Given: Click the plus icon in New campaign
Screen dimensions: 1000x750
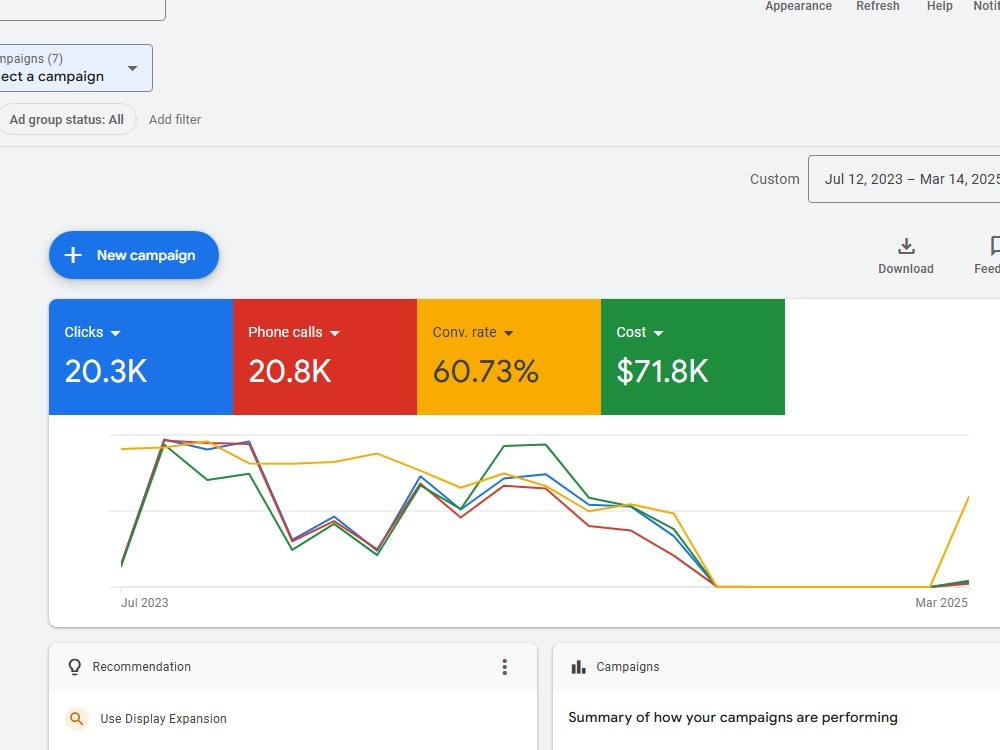Looking at the screenshot, I should 73,255.
